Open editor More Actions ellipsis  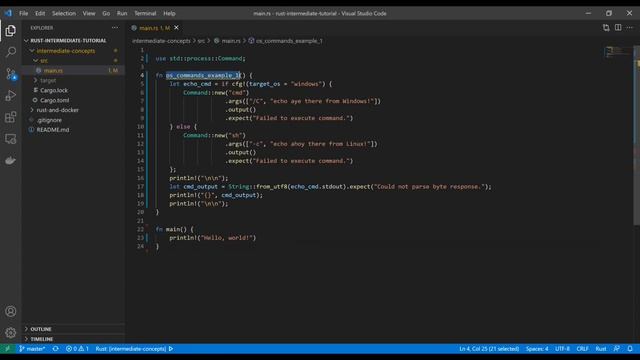(x=630, y=28)
